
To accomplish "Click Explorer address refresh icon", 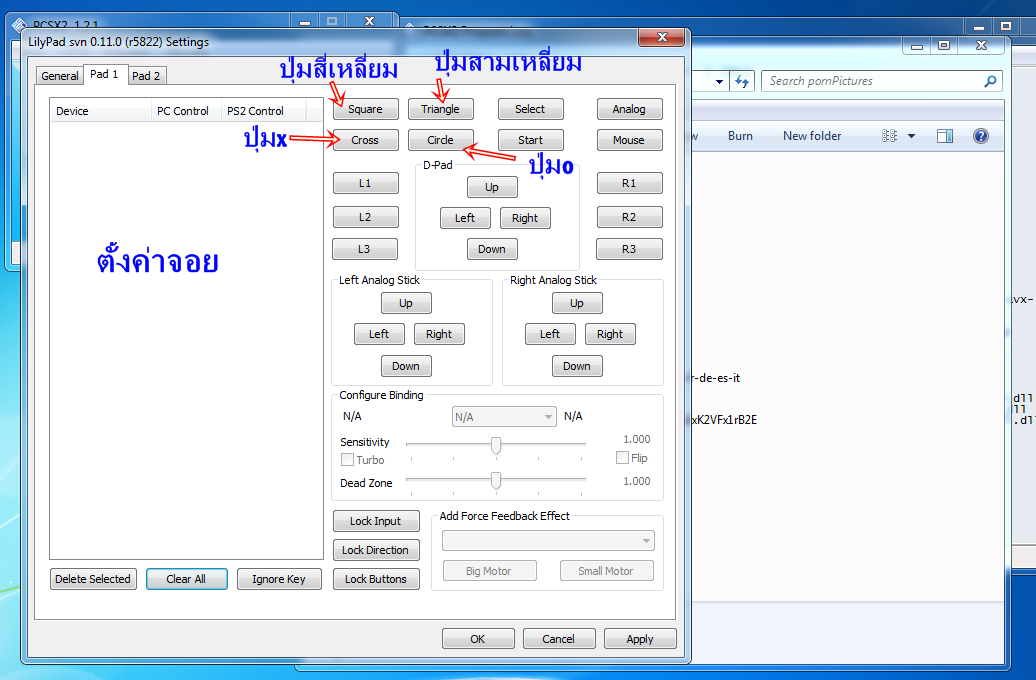I will (x=742, y=82).
